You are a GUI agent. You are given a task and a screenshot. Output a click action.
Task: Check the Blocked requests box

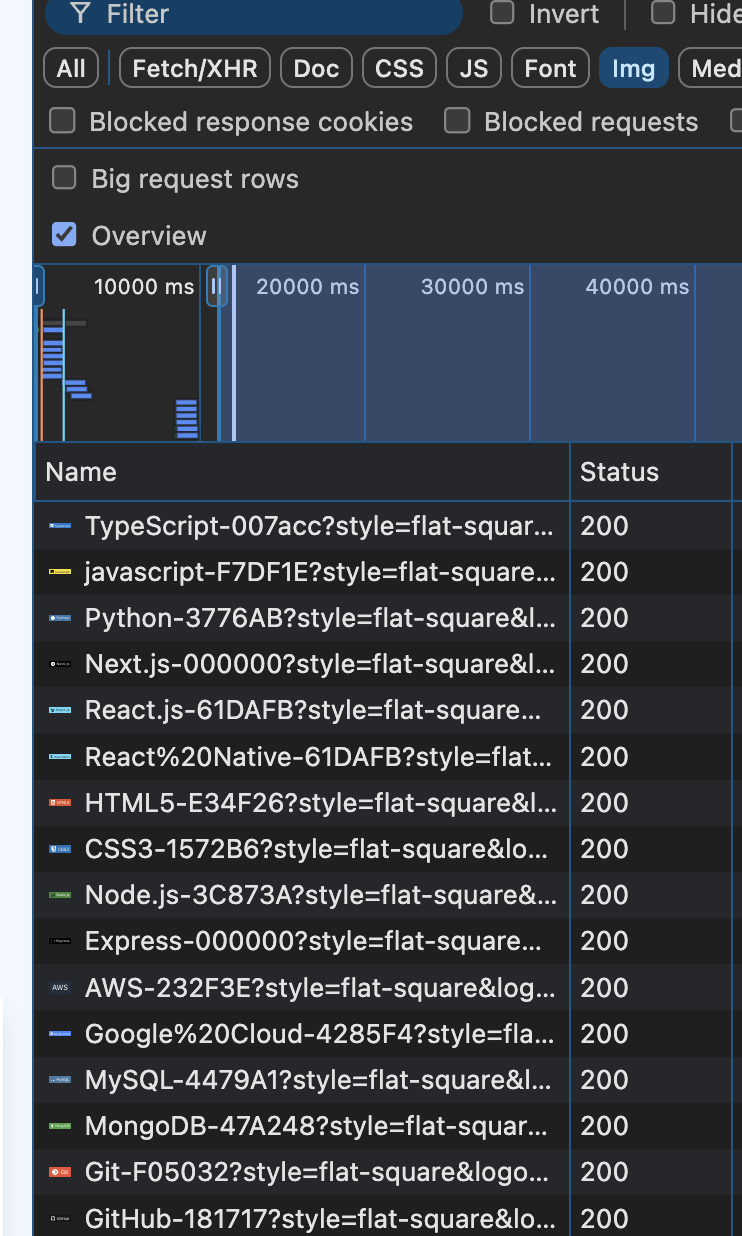click(x=457, y=121)
